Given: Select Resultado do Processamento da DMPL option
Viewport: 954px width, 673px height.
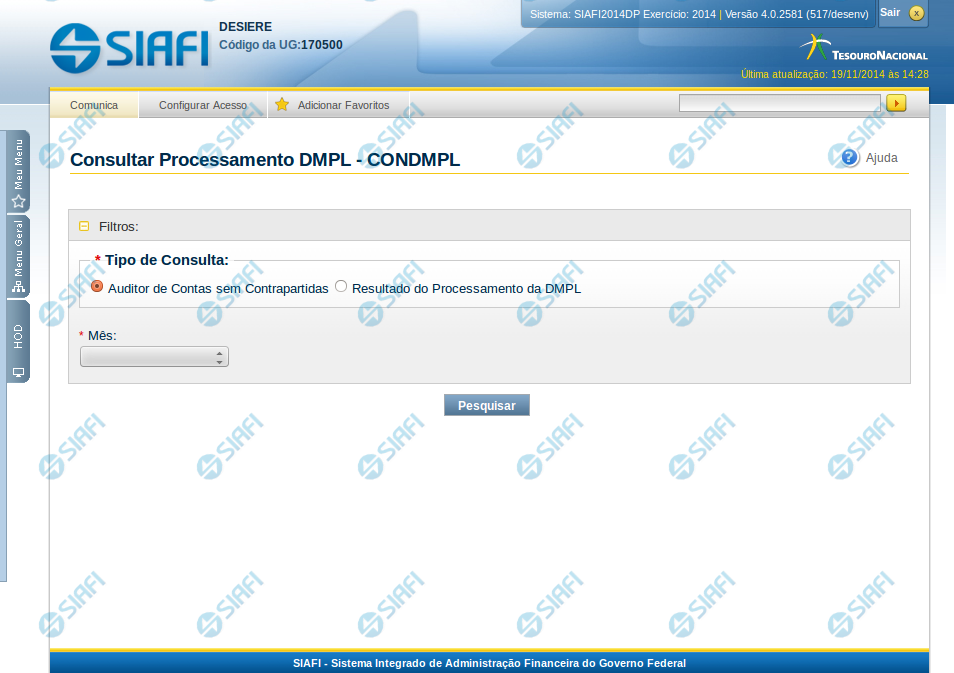Looking at the screenshot, I should [x=341, y=287].
